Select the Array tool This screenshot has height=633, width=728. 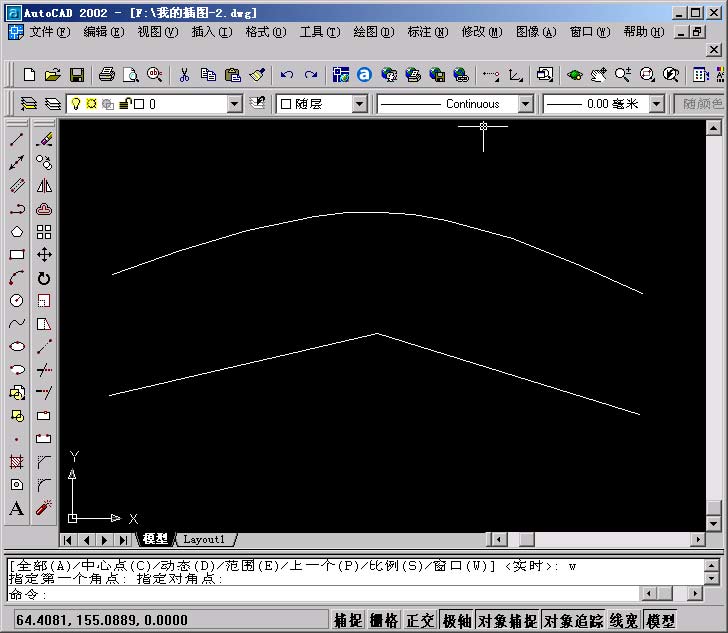pos(44,231)
